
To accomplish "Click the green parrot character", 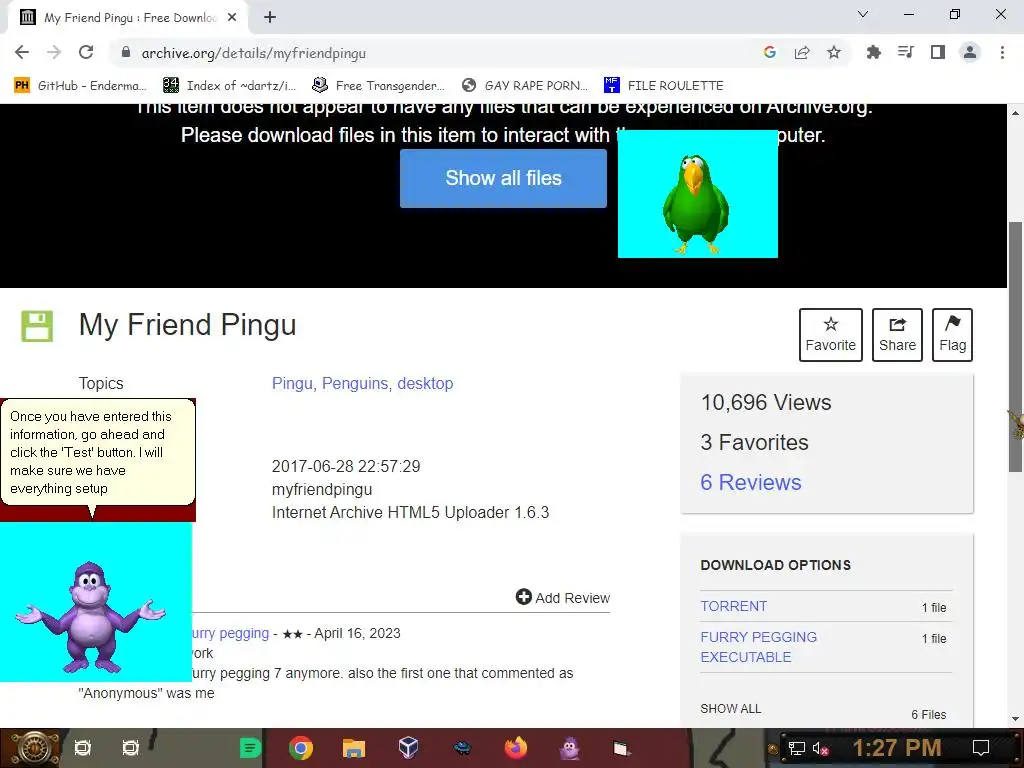I will click(696, 203).
